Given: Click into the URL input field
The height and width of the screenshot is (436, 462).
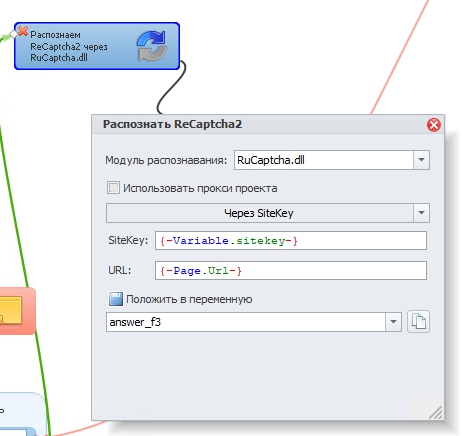Looking at the screenshot, I should 291,270.
